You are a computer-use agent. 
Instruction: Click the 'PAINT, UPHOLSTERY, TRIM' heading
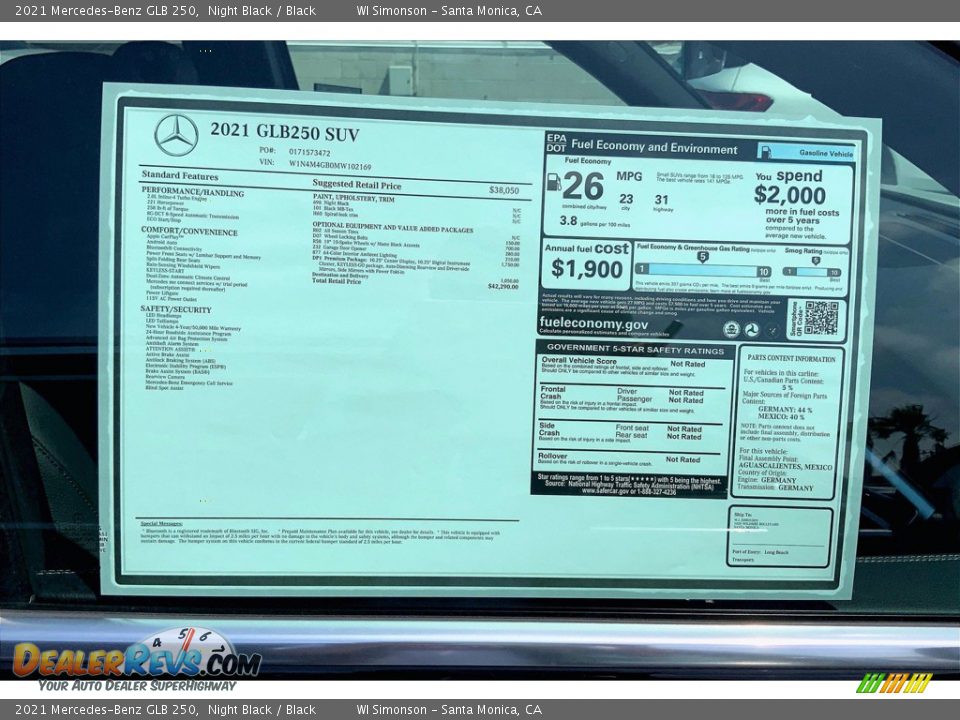coord(354,198)
